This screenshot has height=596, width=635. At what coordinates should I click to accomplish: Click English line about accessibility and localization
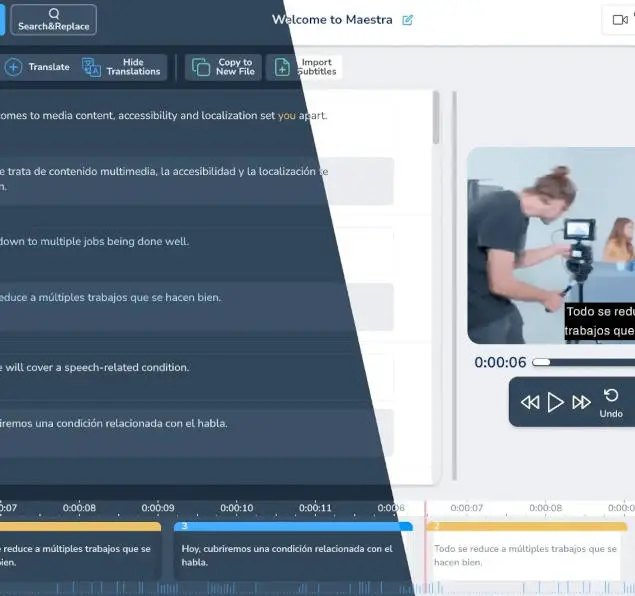[x=165, y=116]
